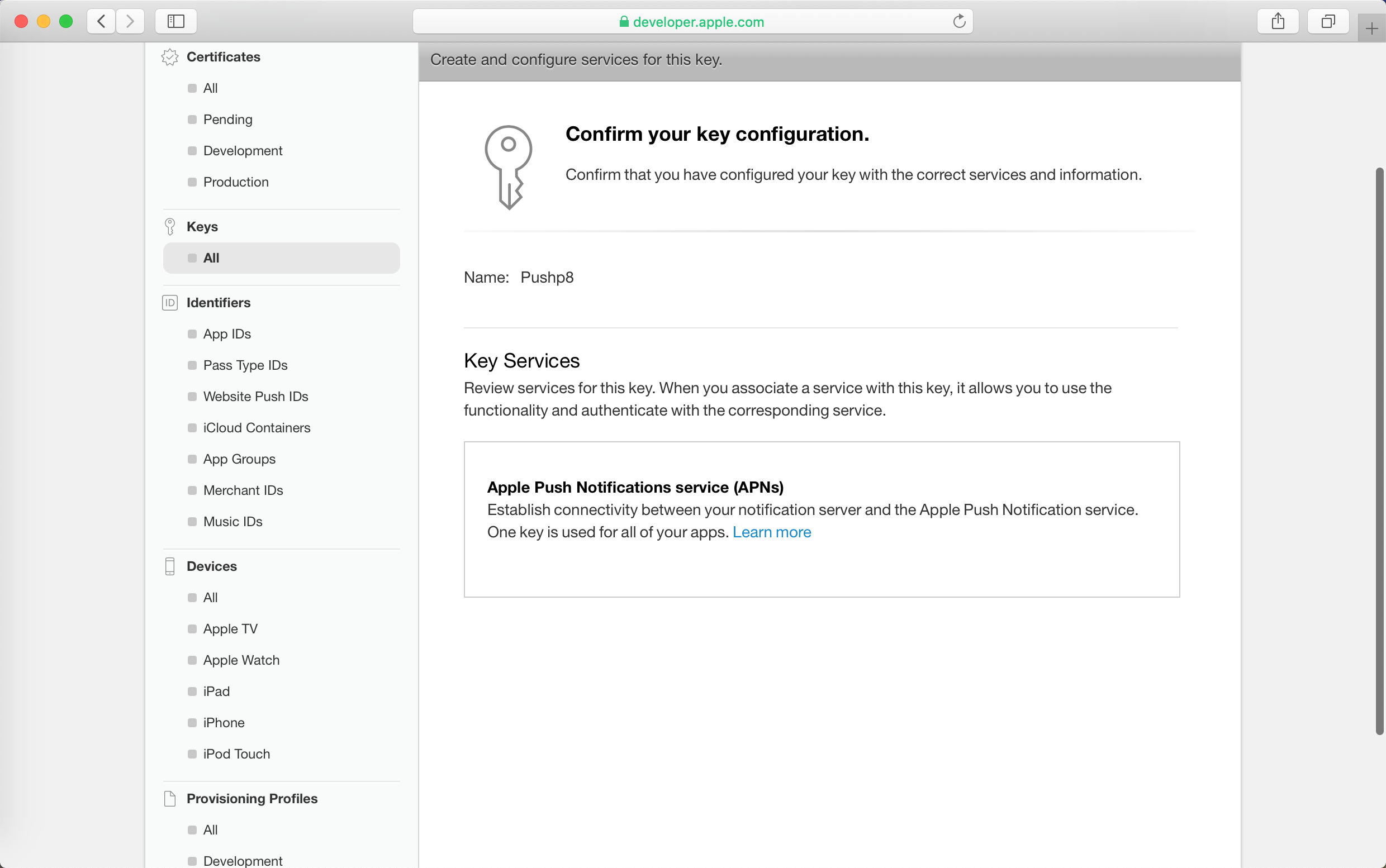This screenshot has width=1386, height=868.
Task: Open a new tab with plus icon
Action: click(x=1371, y=28)
